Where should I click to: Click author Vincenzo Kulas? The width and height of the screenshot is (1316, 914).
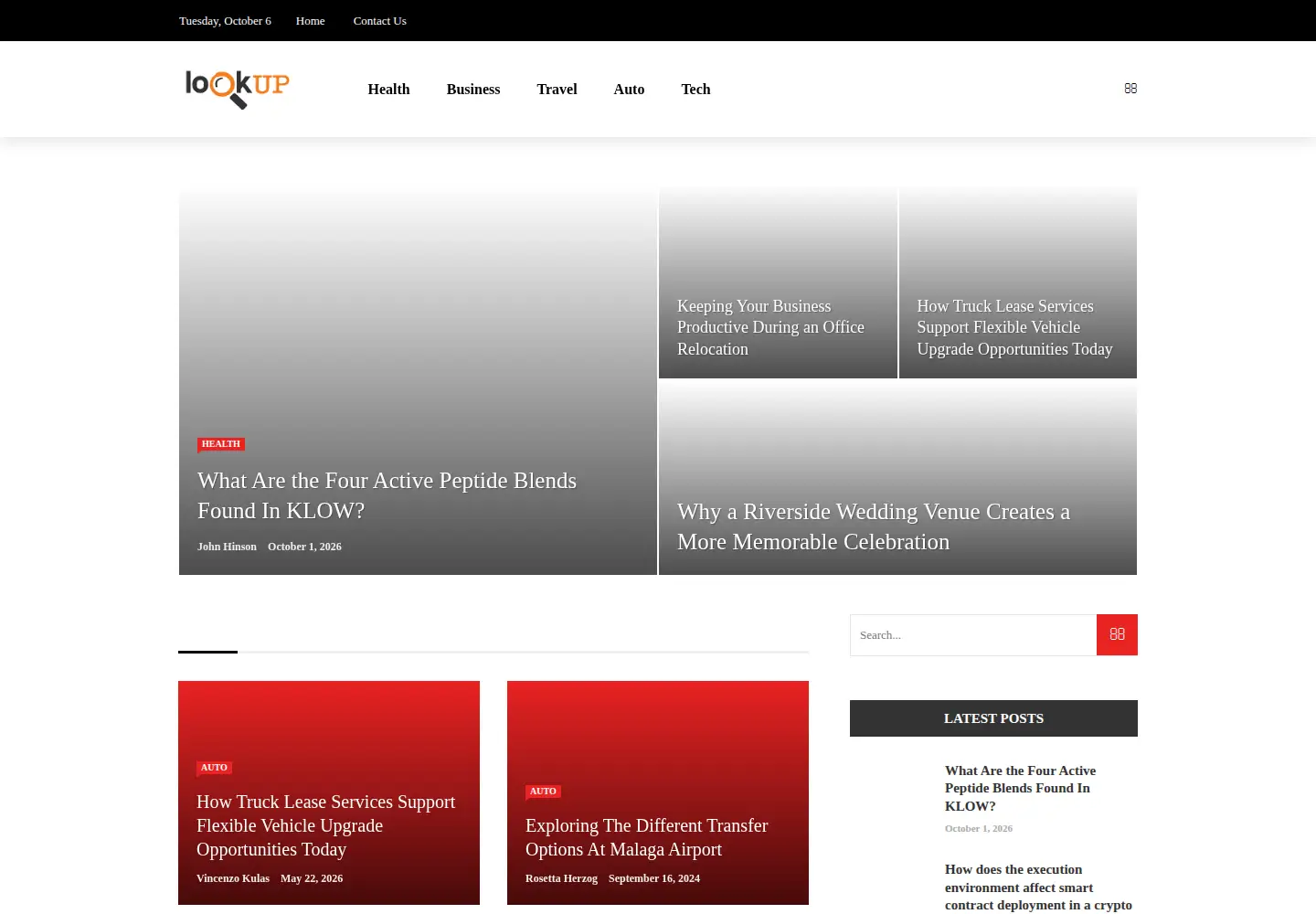pos(233,878)
